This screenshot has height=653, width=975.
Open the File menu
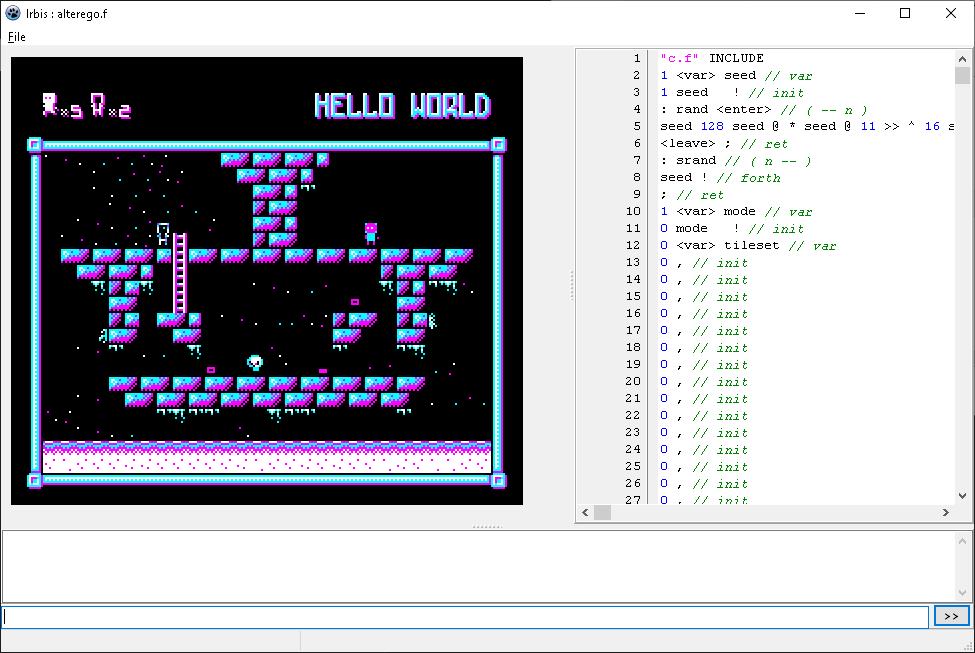(x=17, y=37)
